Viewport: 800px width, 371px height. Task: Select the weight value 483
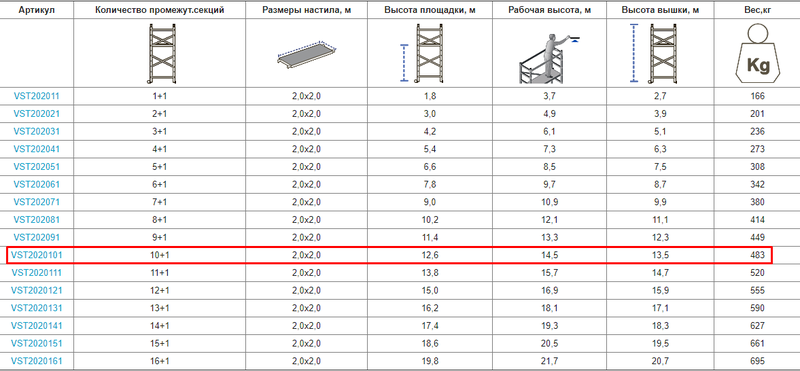click(x=758, y=255)
